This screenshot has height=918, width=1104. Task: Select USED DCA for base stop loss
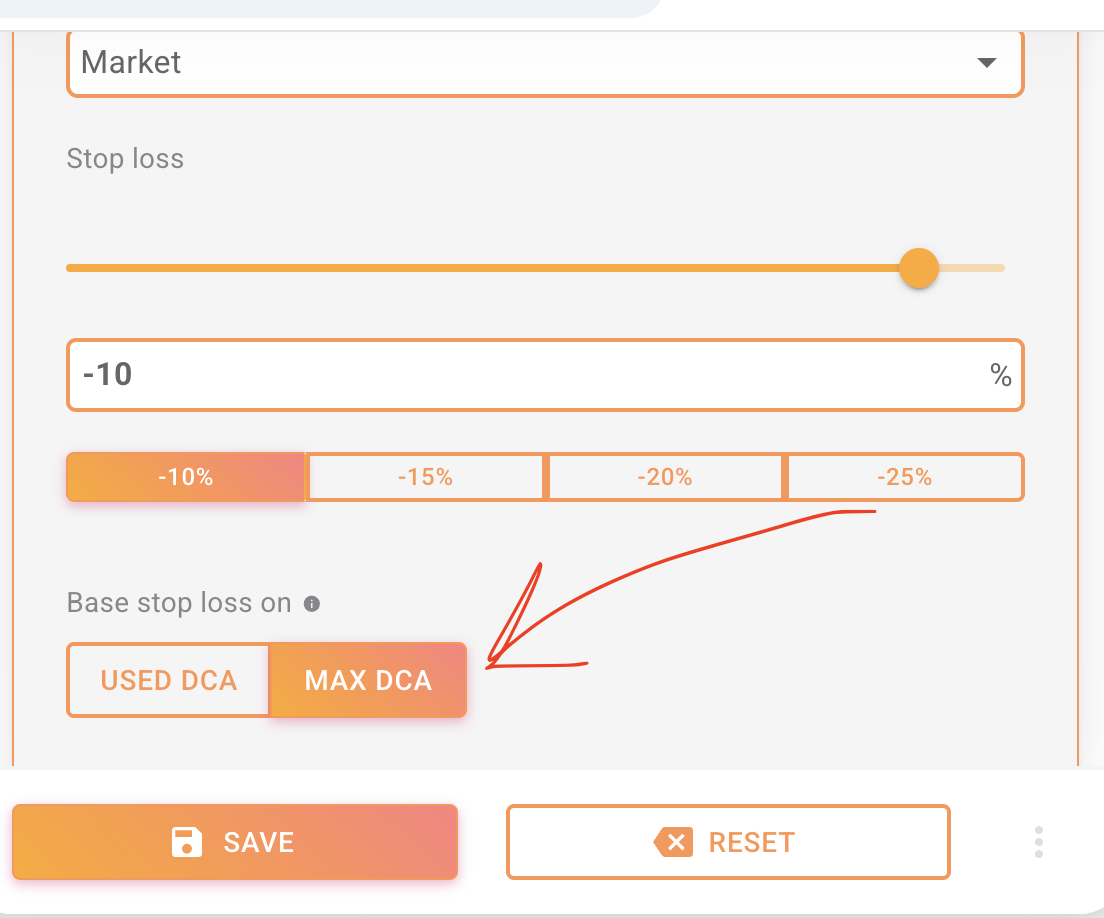point(168,680)
